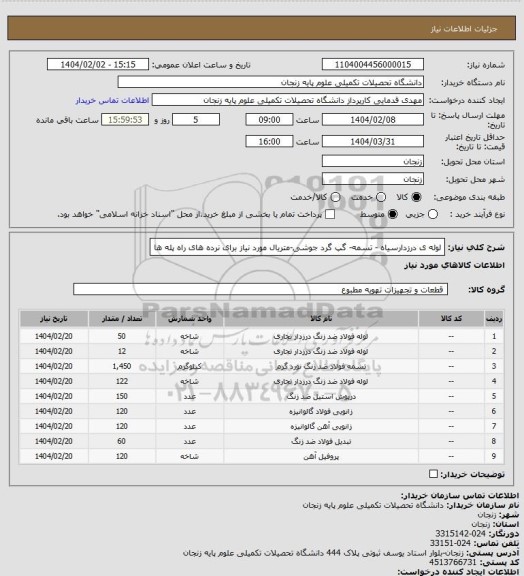524x576 pixels.
Task: Click quantity 1,450 in row 3
Action: (122, 366)
